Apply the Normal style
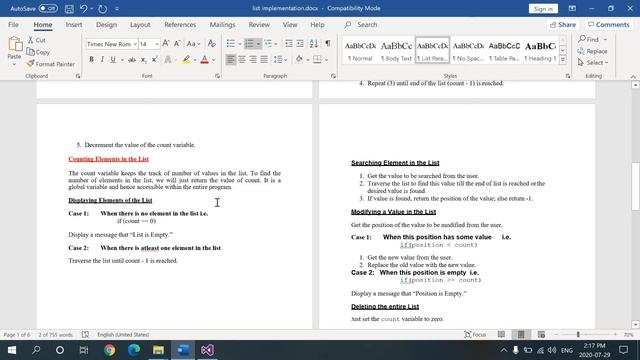The height and width of the screenshot is (360, 640). click(360, 51)
